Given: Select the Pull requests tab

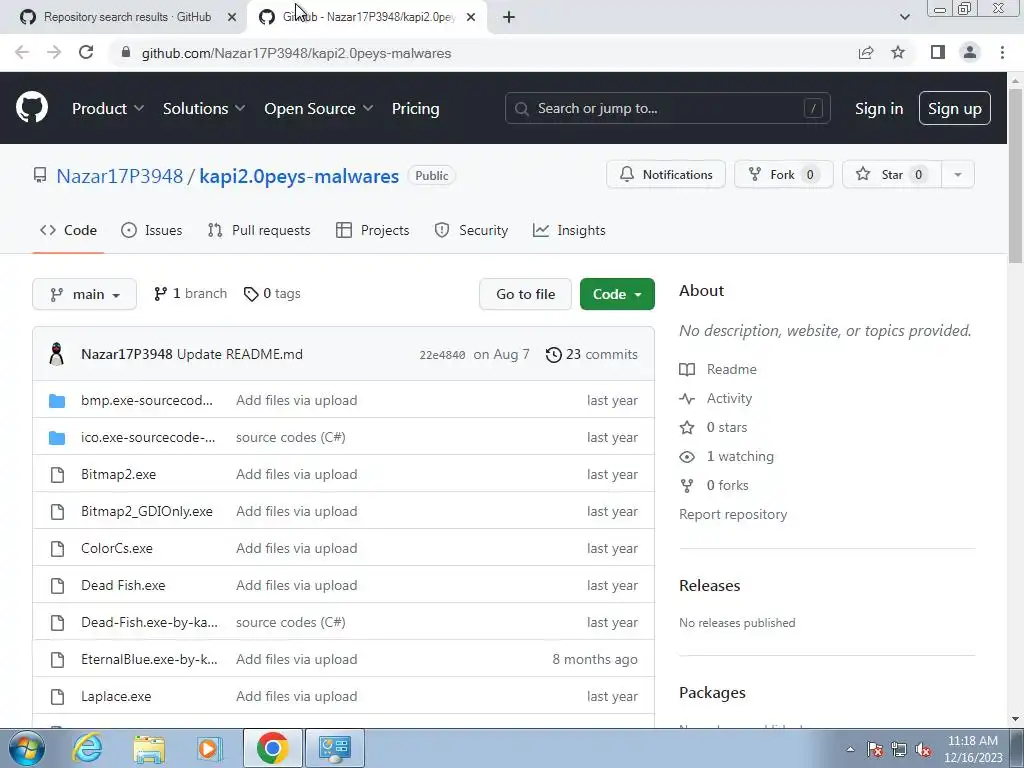Looking at the screenshot, I should point(259,231).
